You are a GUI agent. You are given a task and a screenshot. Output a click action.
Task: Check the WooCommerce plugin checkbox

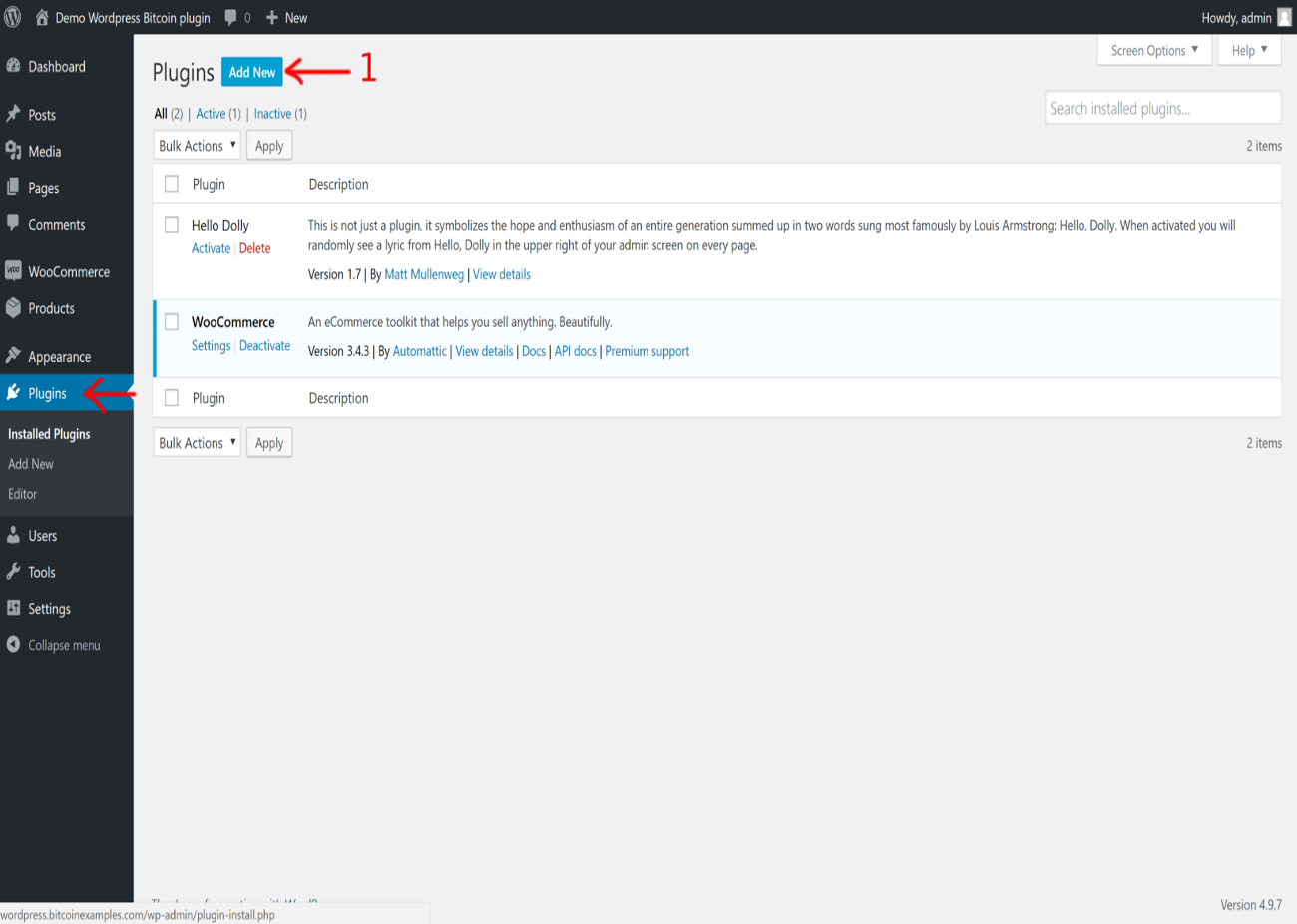click(172, 321)
